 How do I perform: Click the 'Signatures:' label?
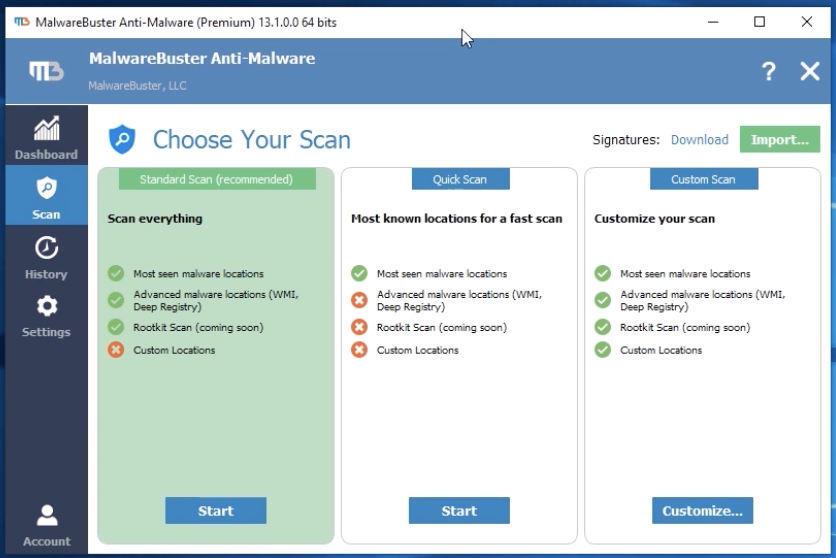(626, 140)
